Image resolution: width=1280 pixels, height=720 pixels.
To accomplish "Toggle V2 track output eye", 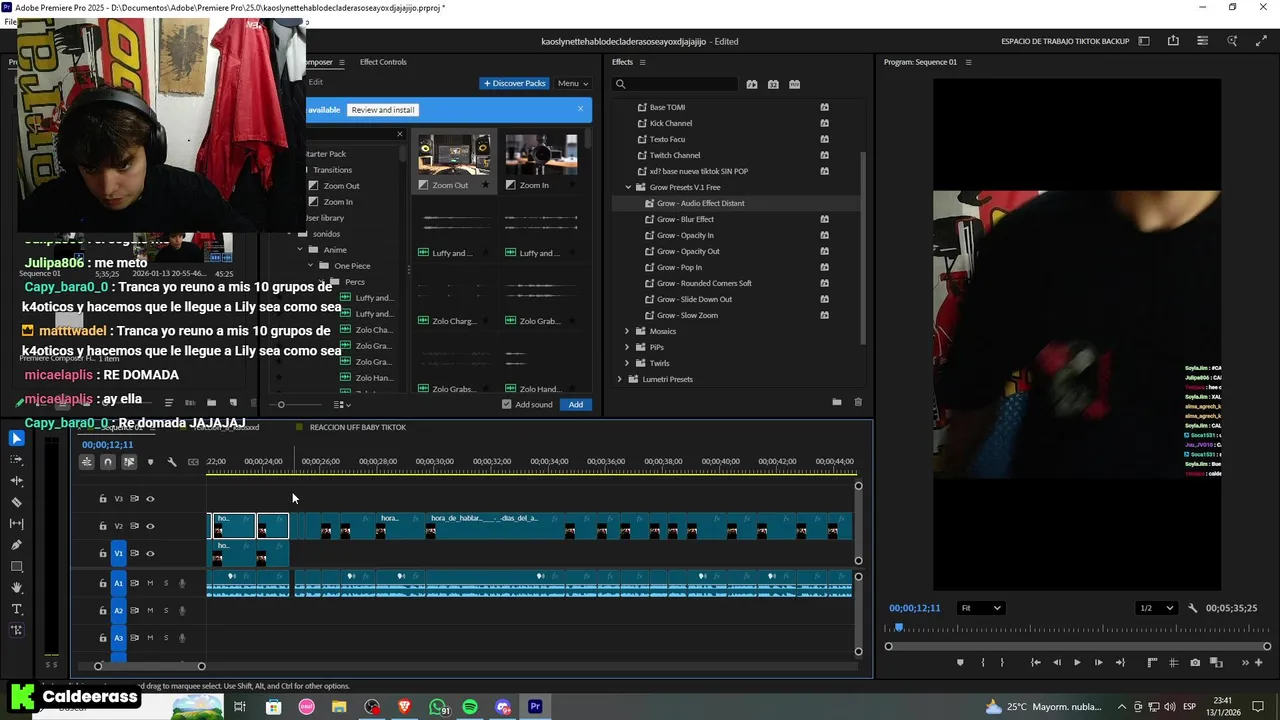I will [x=150, y=526].
